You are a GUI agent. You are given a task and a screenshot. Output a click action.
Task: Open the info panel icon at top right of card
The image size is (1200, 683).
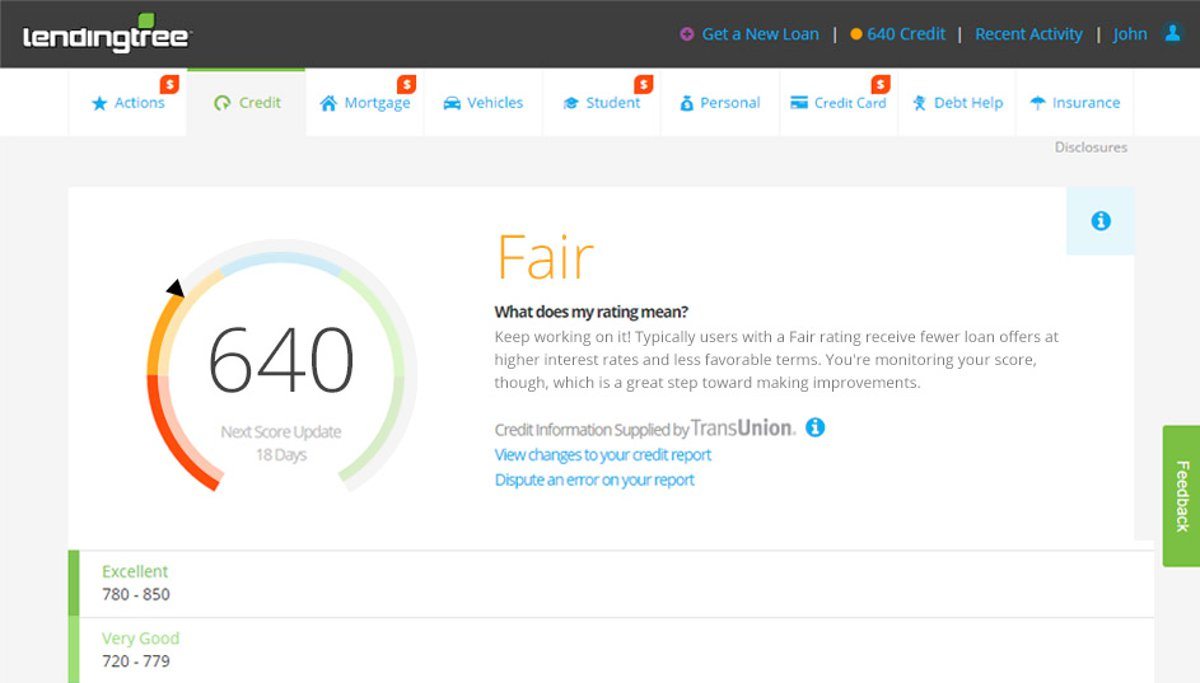pos(1101,221)
